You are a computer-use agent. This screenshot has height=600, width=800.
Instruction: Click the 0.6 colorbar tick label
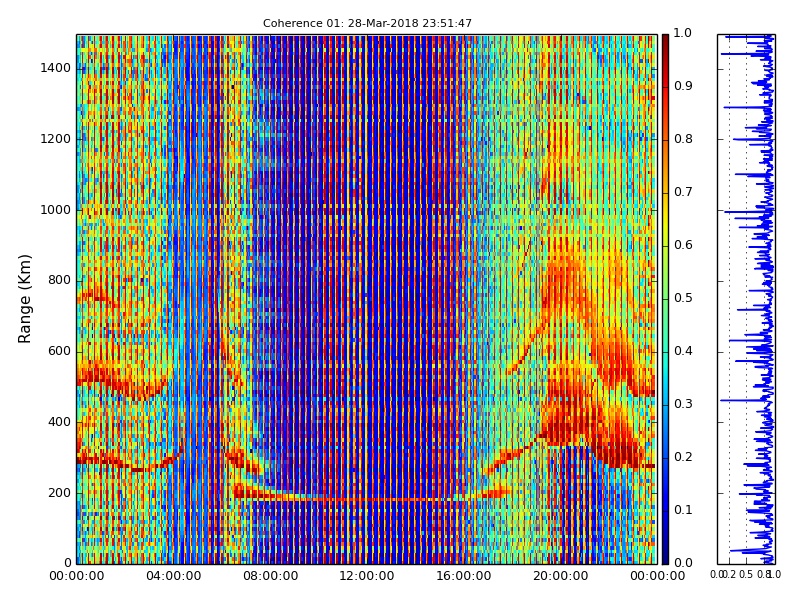click(x=683, y=245)
